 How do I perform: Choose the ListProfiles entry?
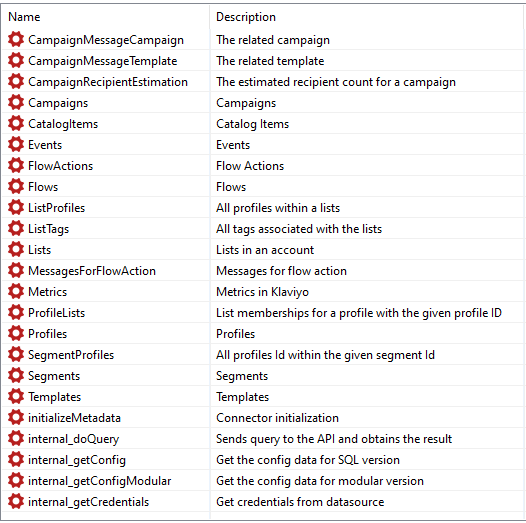[x=57, y=208]
